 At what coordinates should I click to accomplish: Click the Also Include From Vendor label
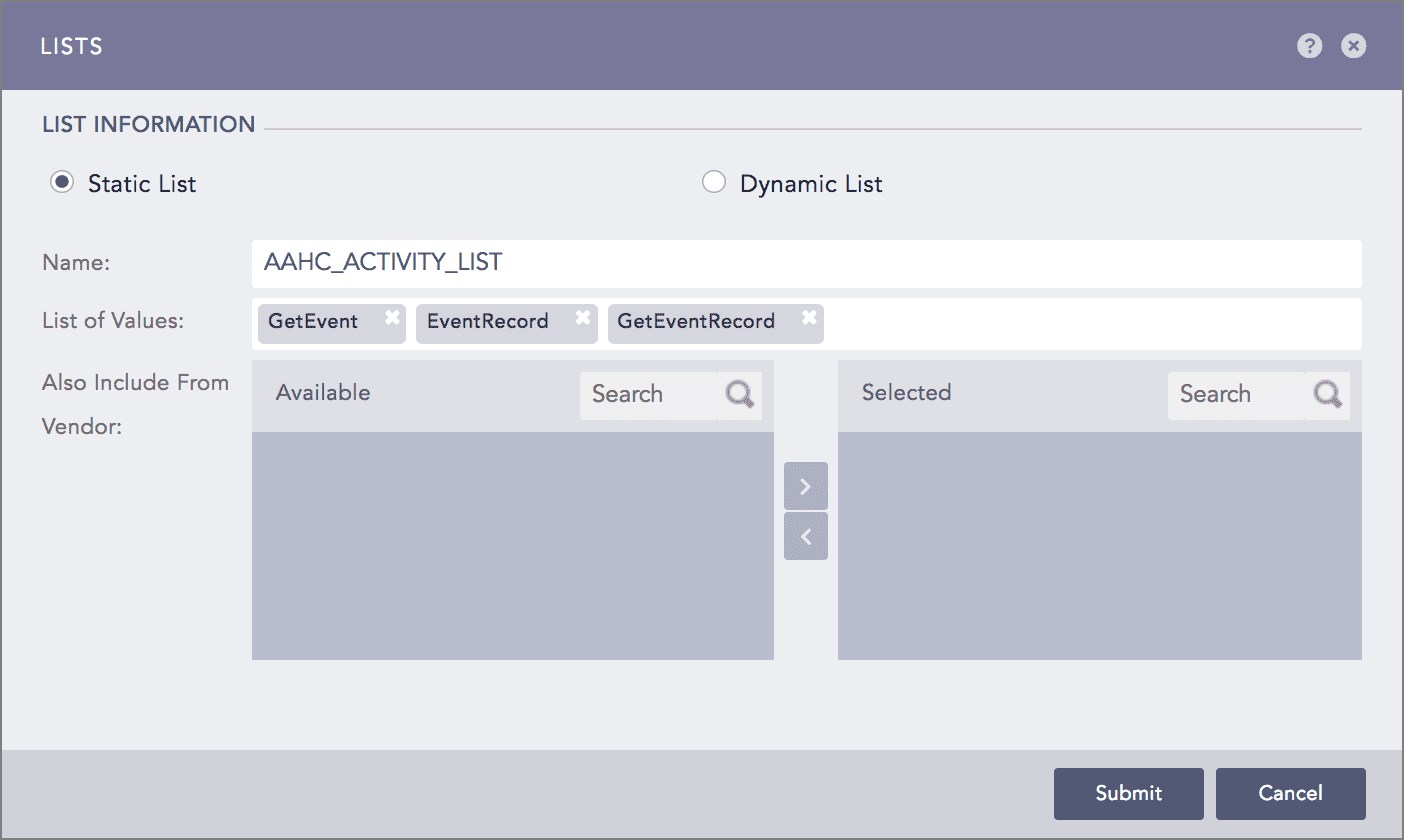[x=135, y=404]
